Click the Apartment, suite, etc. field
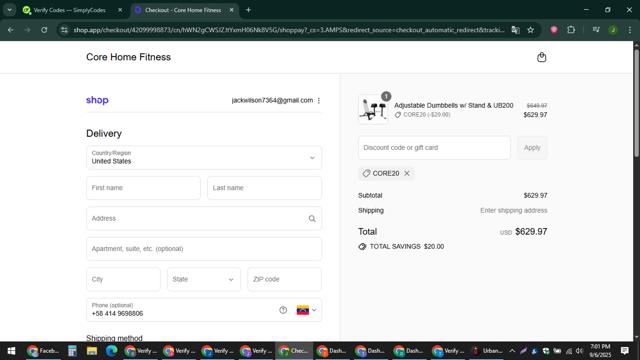The width and height of the screenshot is (640, 360). pyautogui.click(x=204, y=249)
